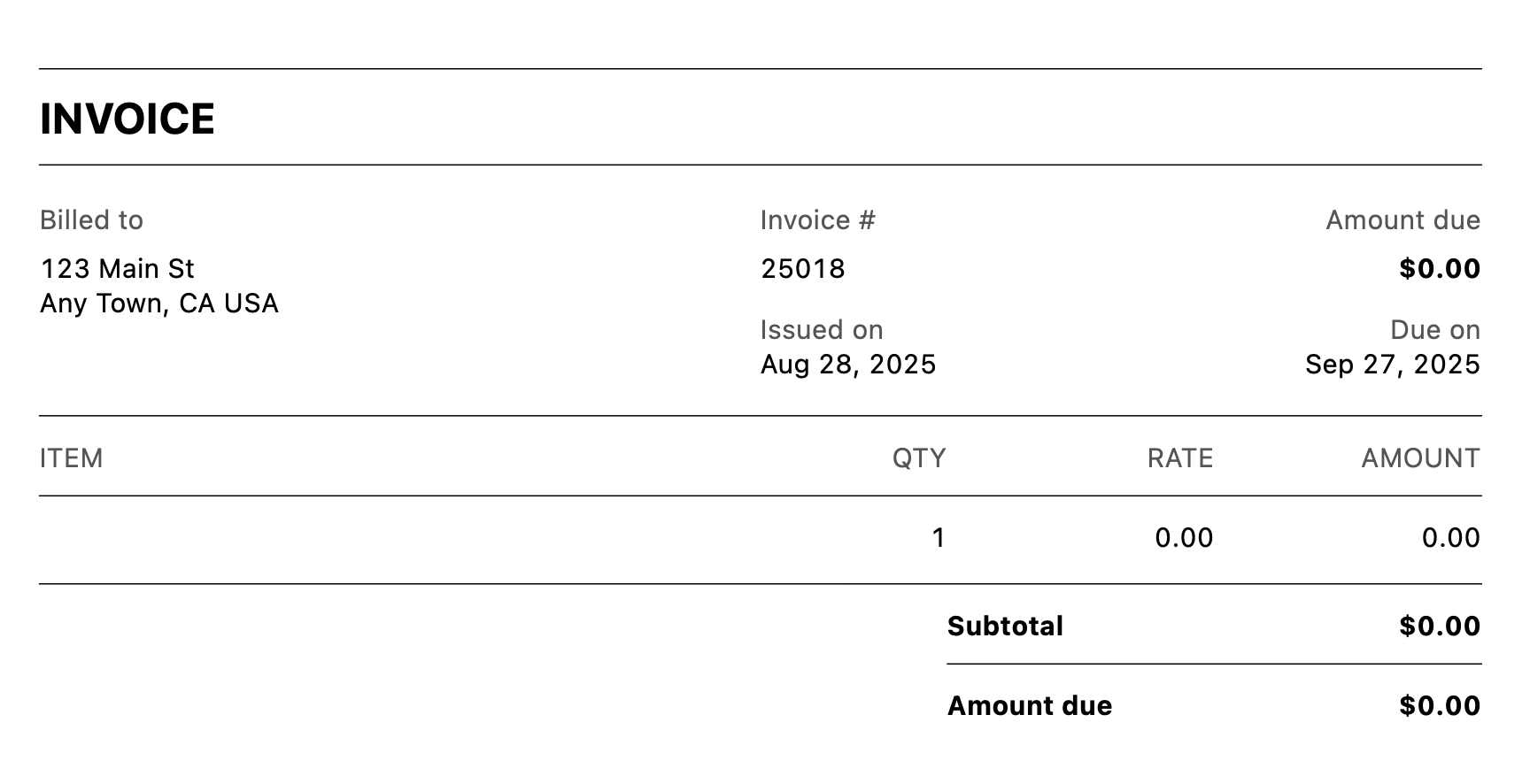Image resolution: width=1530 pixels, height=784 pixels.
Task: Select the Any Town, CA USA line
Action: pyautogui.click(x=159, y=304)
